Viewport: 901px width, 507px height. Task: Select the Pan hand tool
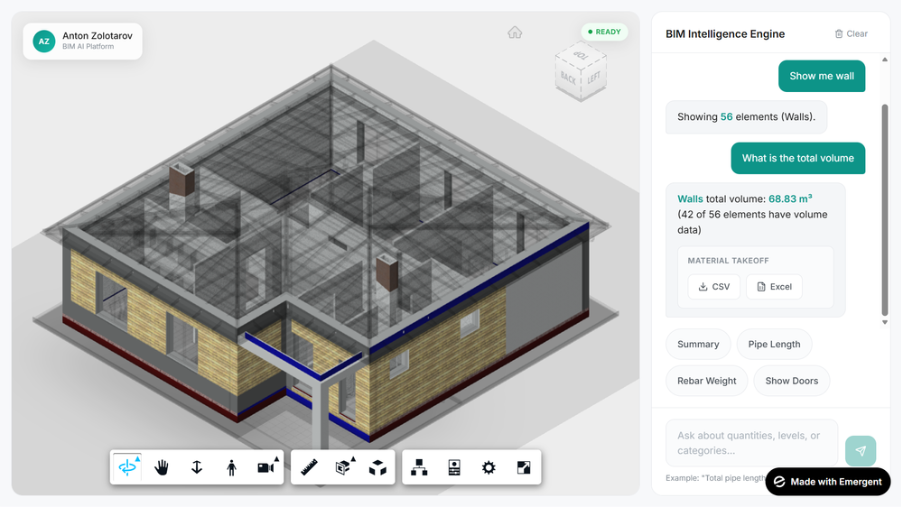click(x=162, y=467)
